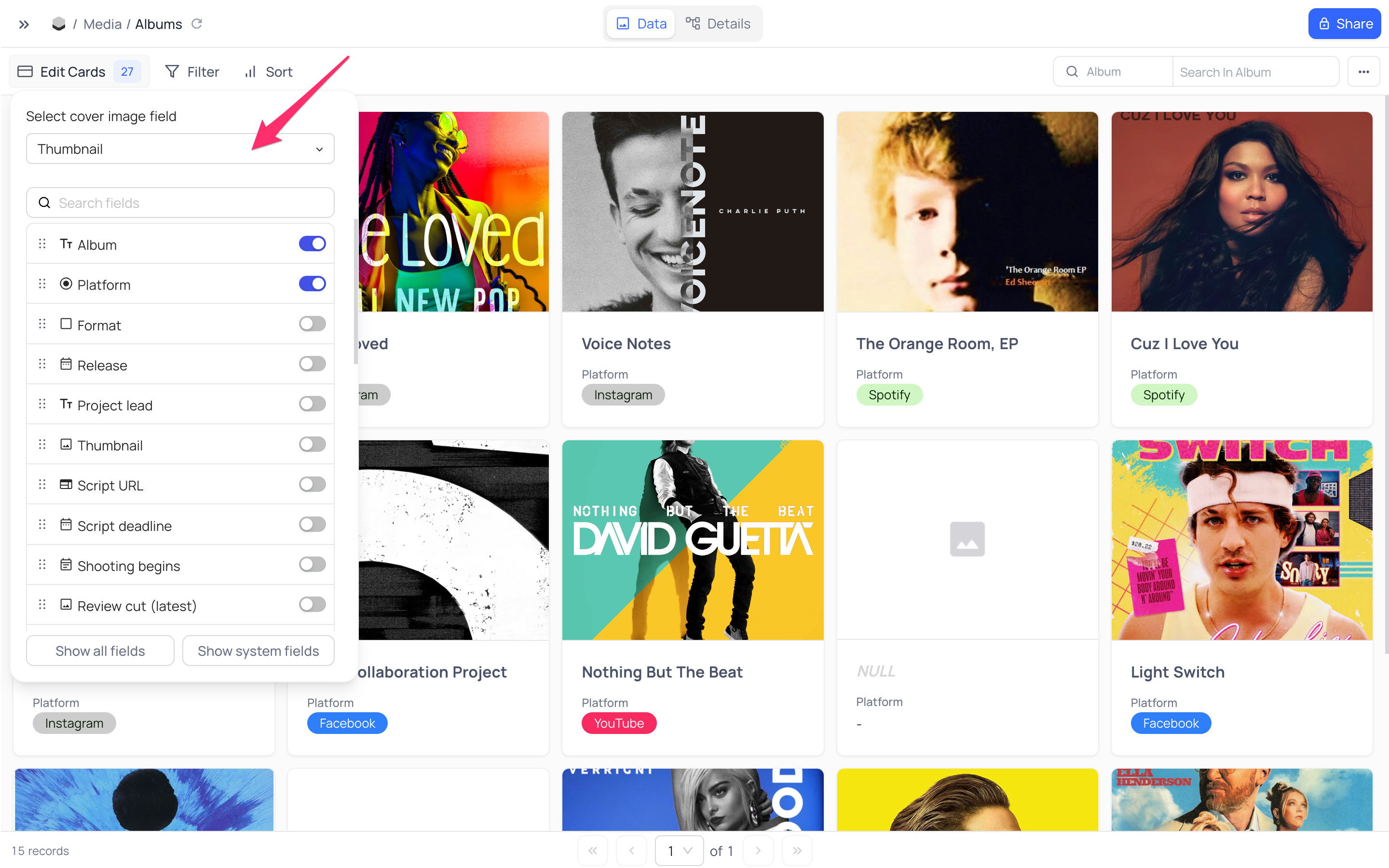The image size is (1389, 868).
Task: Click the Data tab at top
Action: pos(641,23)
